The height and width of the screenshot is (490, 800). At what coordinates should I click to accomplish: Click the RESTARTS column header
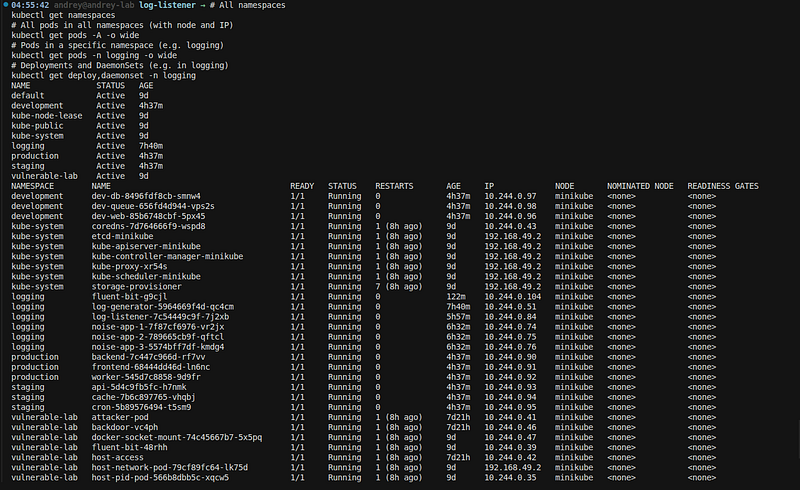(x=394, y=186)
